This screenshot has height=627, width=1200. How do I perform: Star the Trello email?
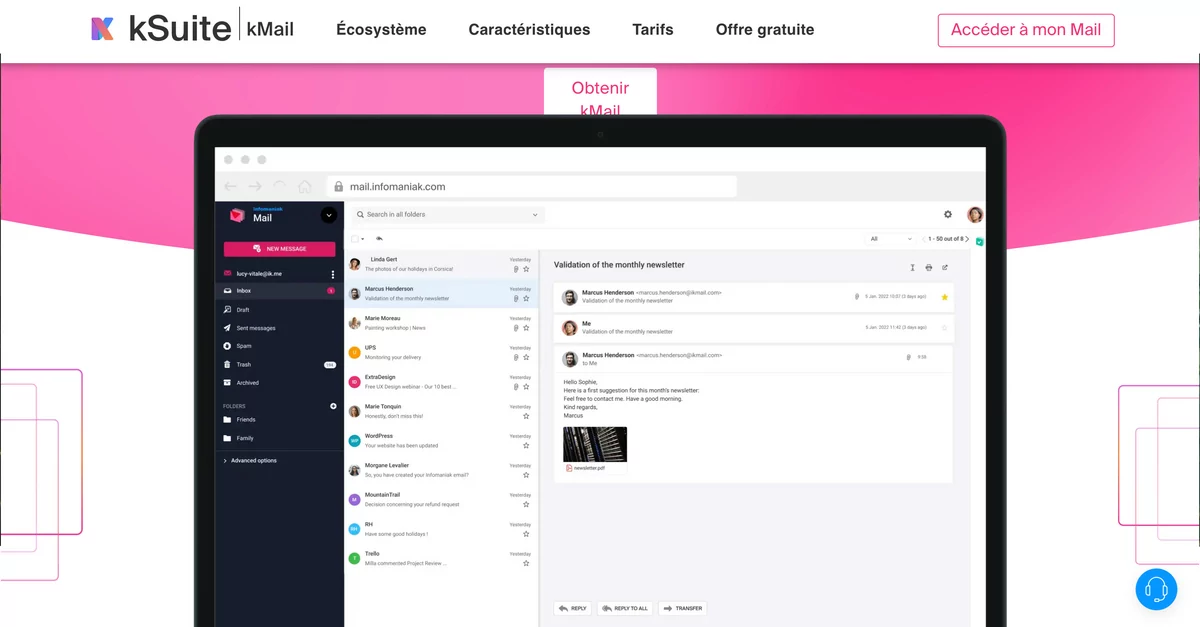[x=526, y=564]
